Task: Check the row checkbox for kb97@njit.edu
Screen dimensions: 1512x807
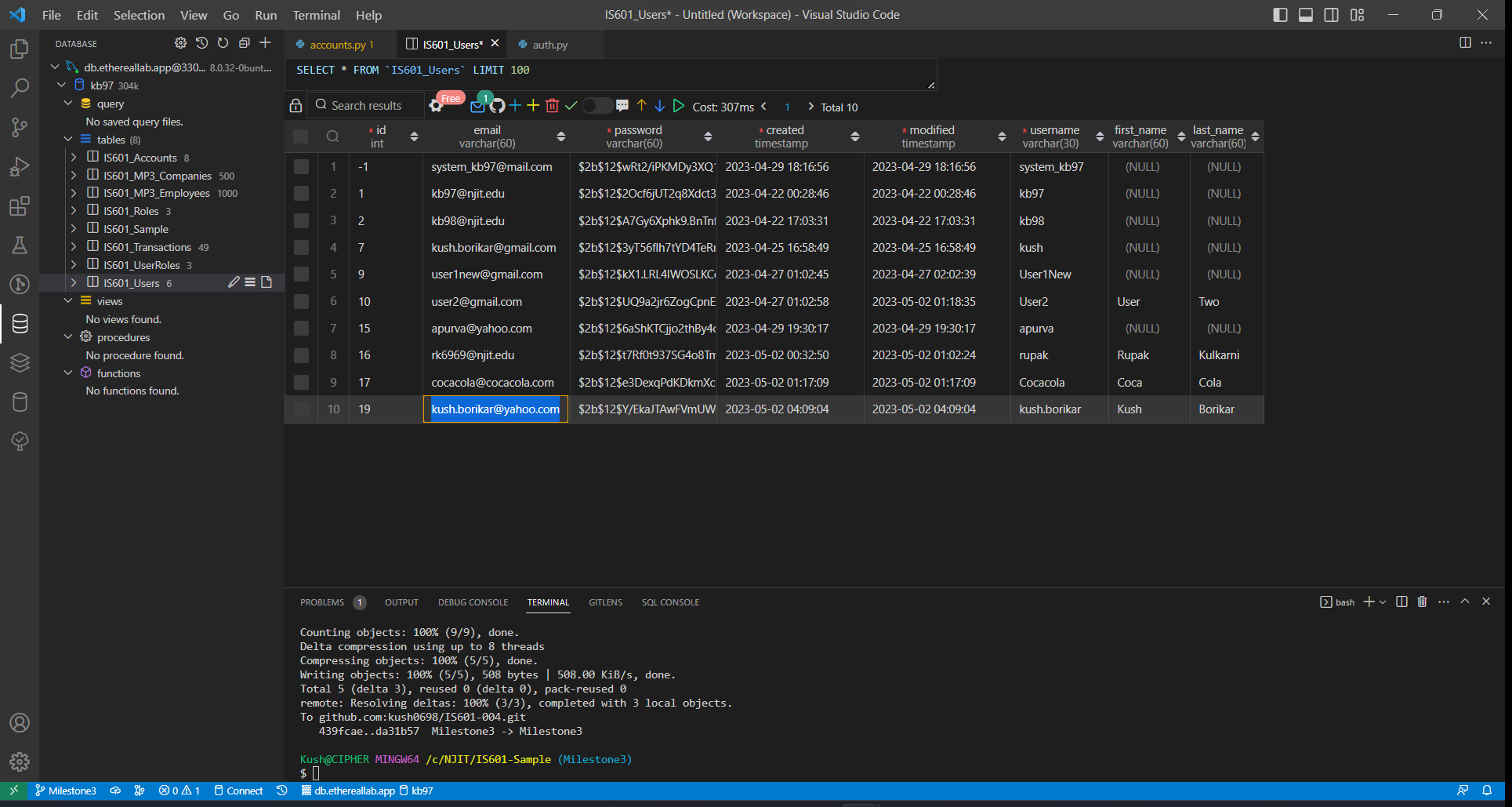Action: [301, 193]
